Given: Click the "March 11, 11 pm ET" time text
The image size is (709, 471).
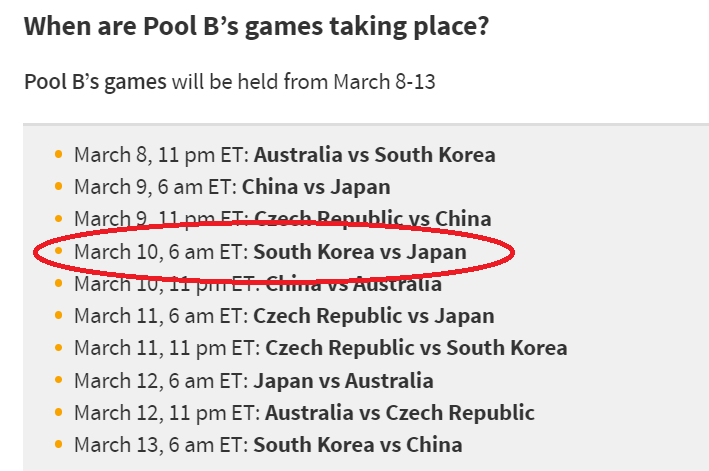Looking at the screenshot, I should click(x=167, y=348).
